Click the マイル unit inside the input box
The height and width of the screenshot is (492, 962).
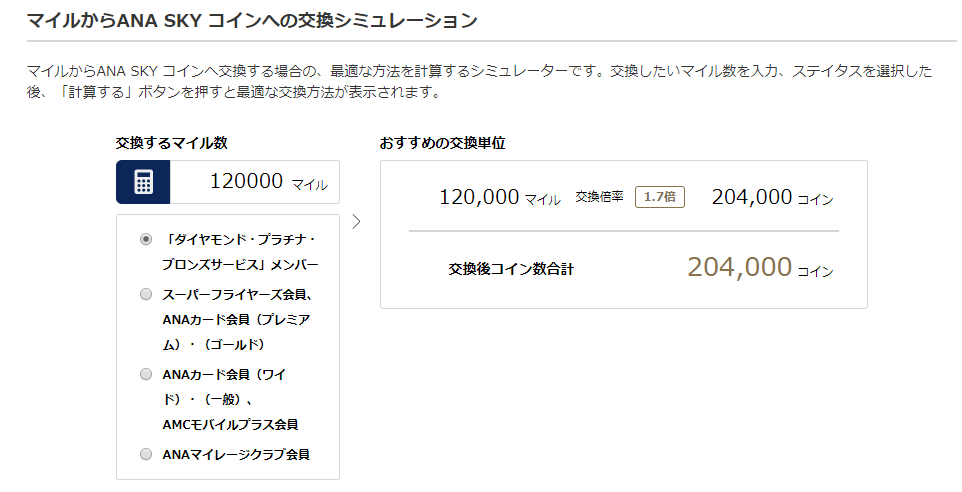(309, 185)
